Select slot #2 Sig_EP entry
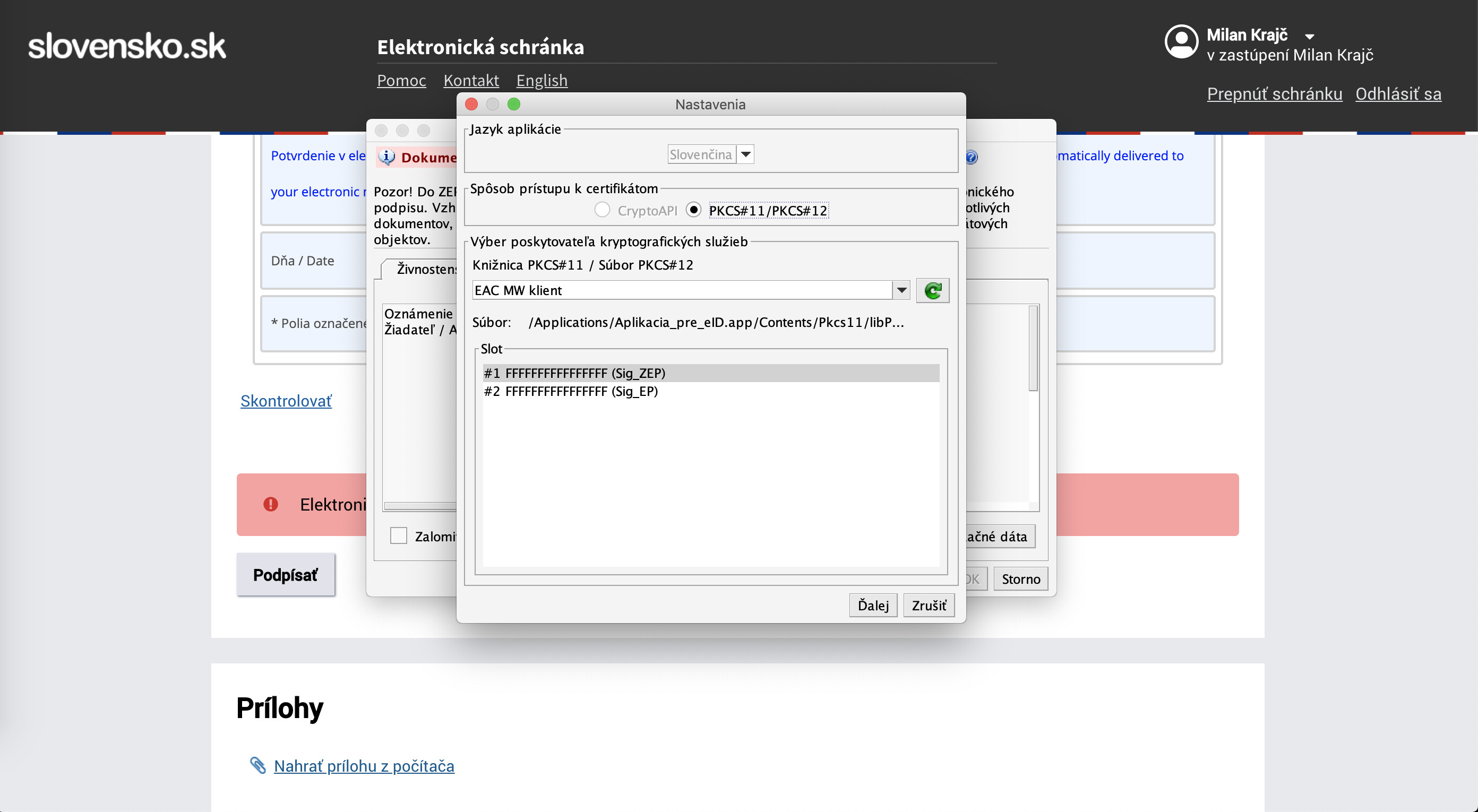The height and width of the screenshot is (812, 1478). [571, 391]
